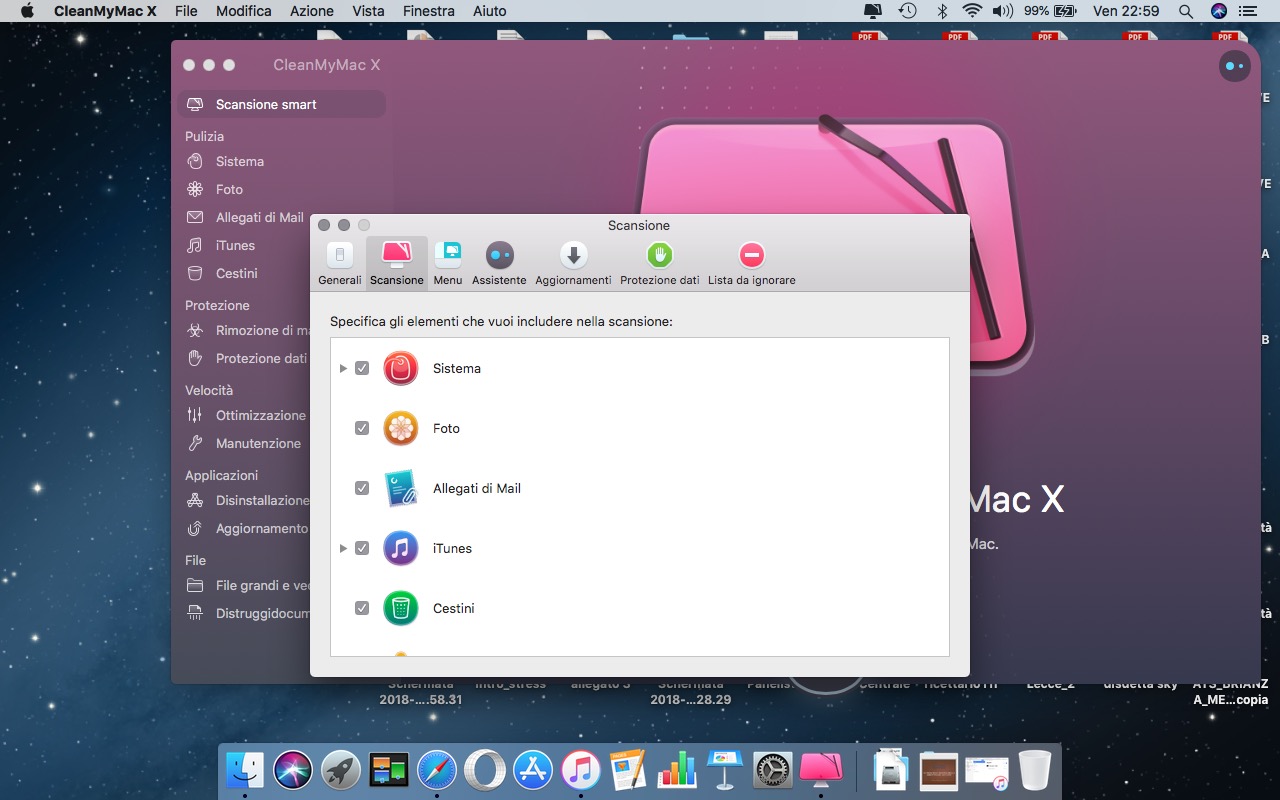Open the CleanMyMac X application menu
Screen dimensions: 1280x800
click(x=105, y=11)
